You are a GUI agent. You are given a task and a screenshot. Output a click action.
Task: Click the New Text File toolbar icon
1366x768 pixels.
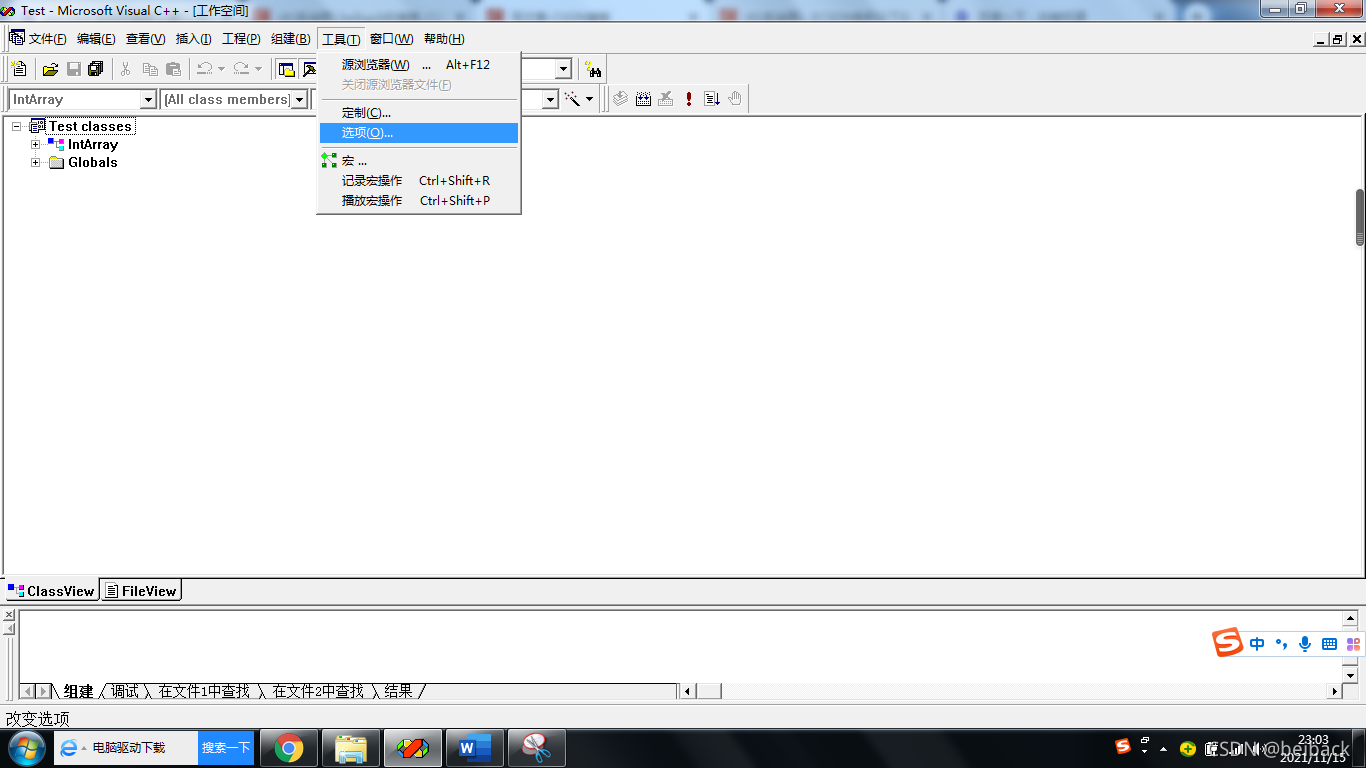[18, 69]
